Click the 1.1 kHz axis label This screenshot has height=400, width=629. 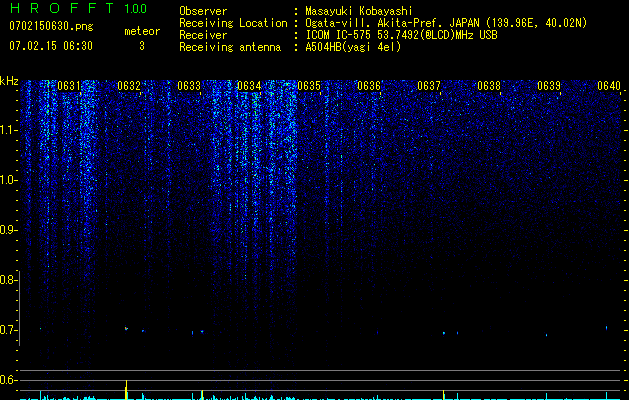[x=9, y=130]
